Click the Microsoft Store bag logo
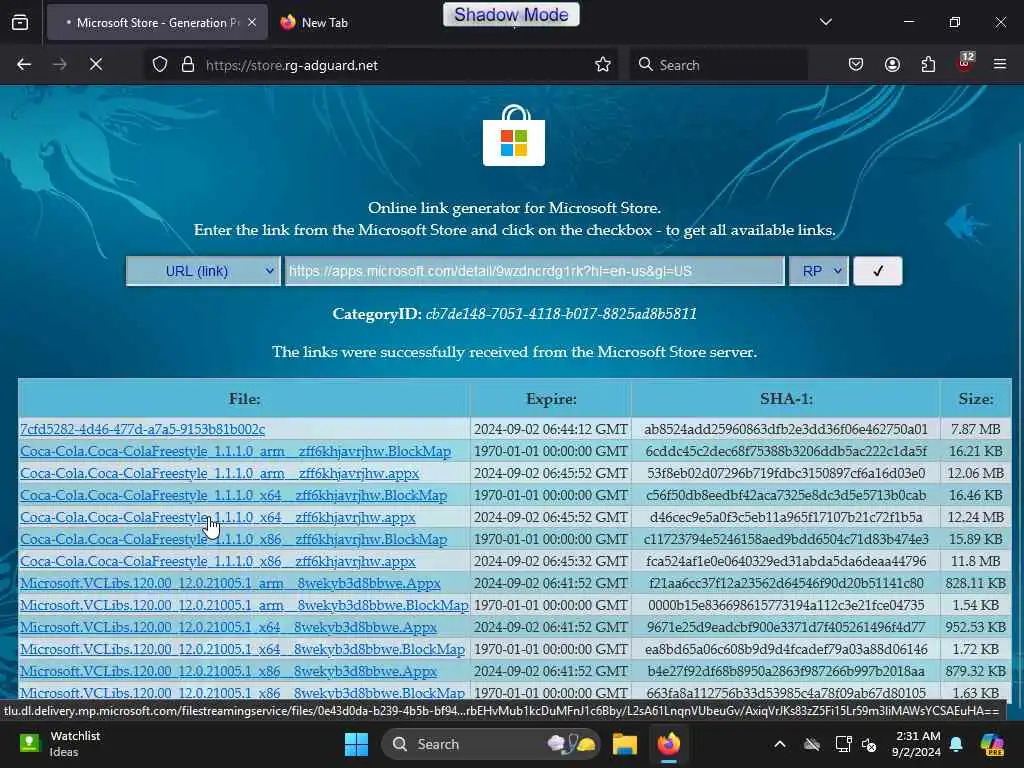1024x768 pixels. pyautogui.click(x=513, y=136)
